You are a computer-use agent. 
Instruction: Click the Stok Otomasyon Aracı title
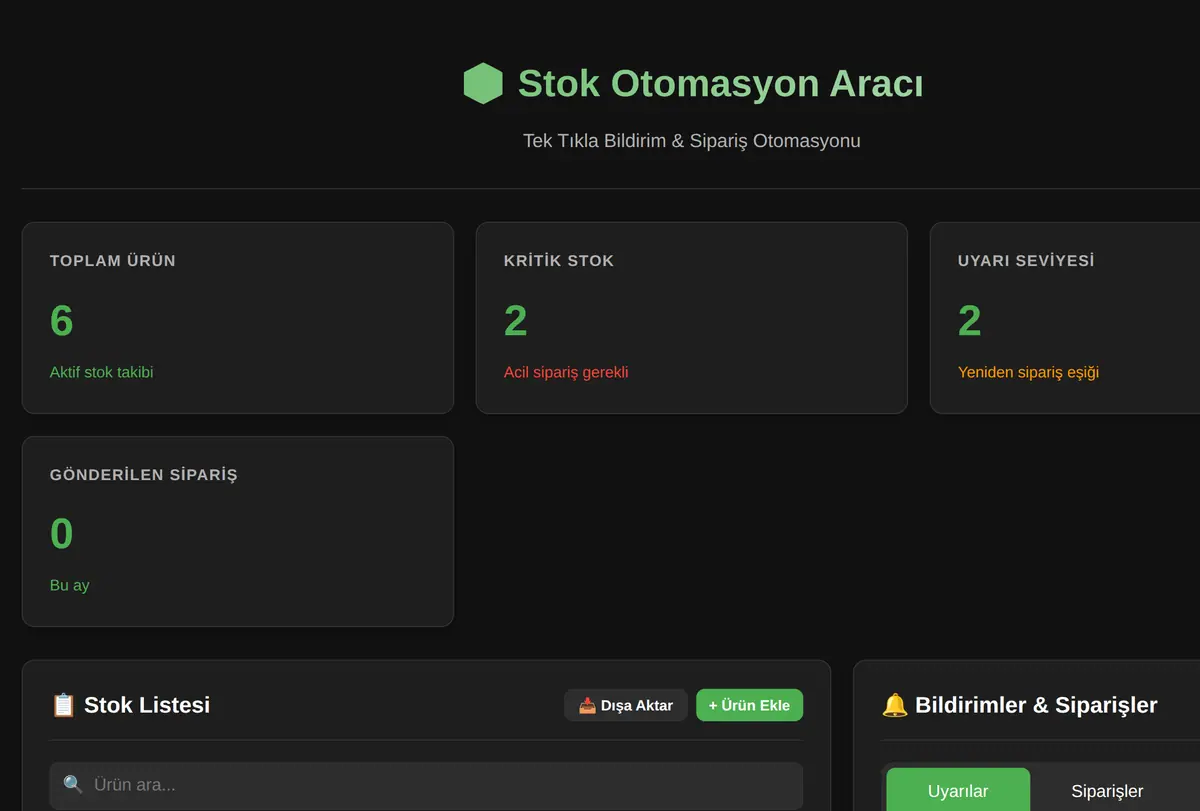click(x=720, y=83)
